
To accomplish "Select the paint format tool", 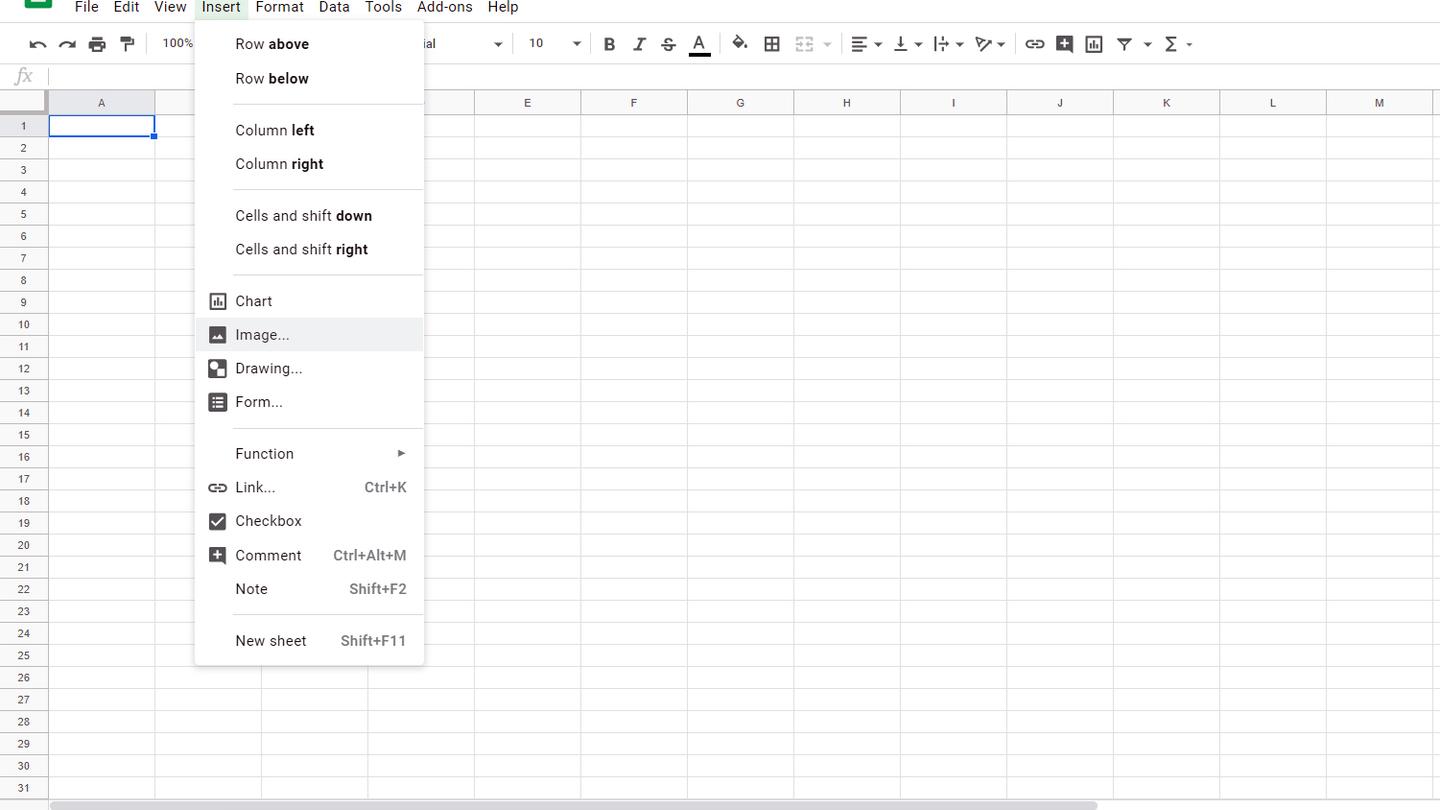I will 127,44.
